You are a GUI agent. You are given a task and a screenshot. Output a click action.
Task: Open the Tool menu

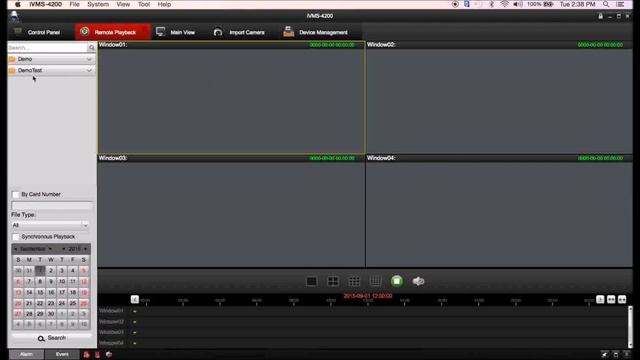coord(144,4)
